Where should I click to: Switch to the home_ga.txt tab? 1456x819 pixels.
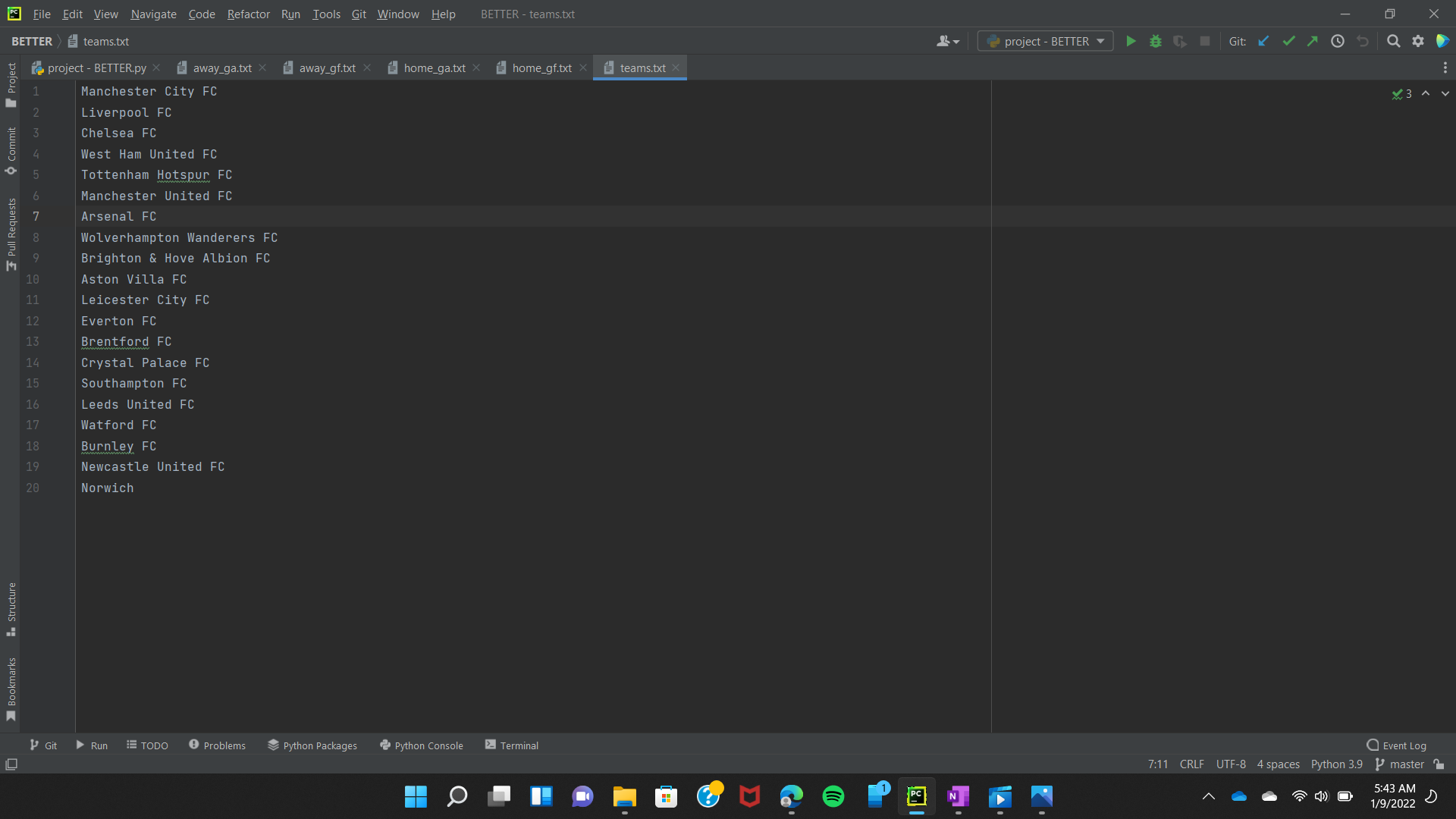point(434,67)
